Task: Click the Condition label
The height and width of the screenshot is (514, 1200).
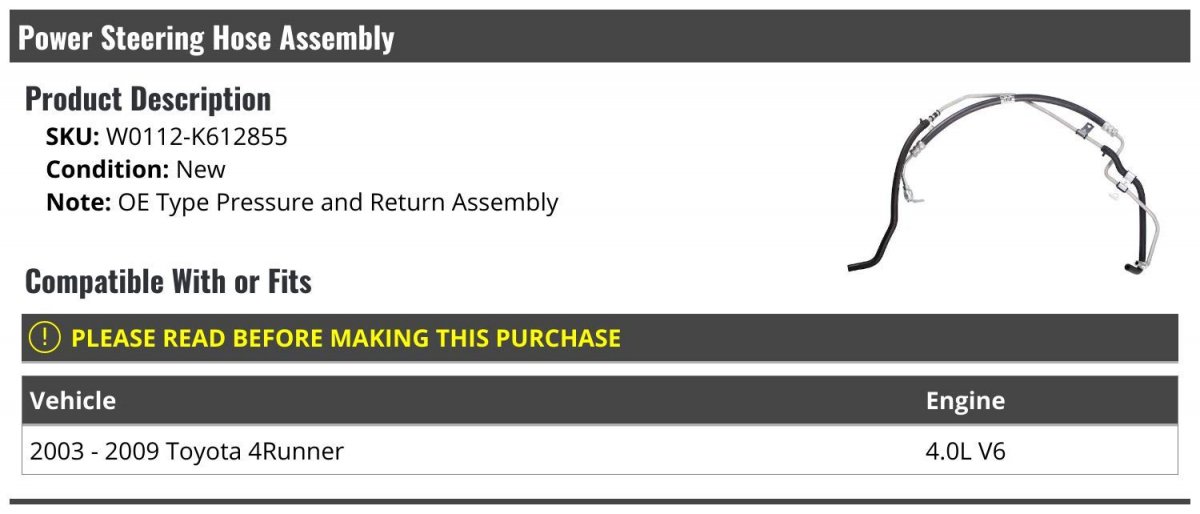Action: point(107,170)
